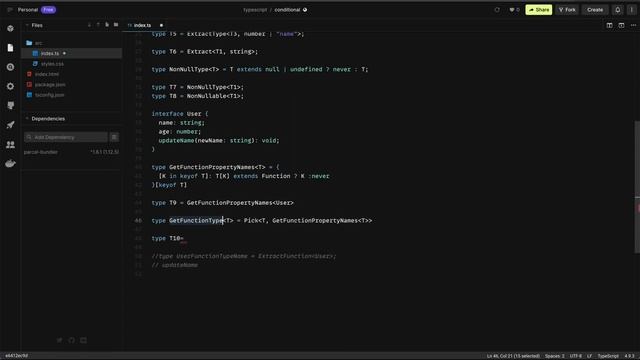
Task: Click the feedback icon at sidebar bottom
Action: pos(83,340)
